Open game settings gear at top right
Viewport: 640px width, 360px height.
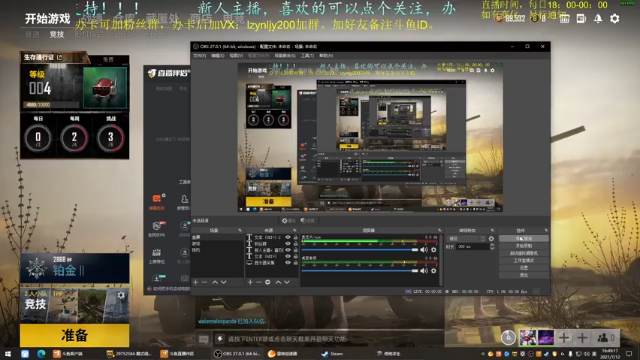[615, 18]
